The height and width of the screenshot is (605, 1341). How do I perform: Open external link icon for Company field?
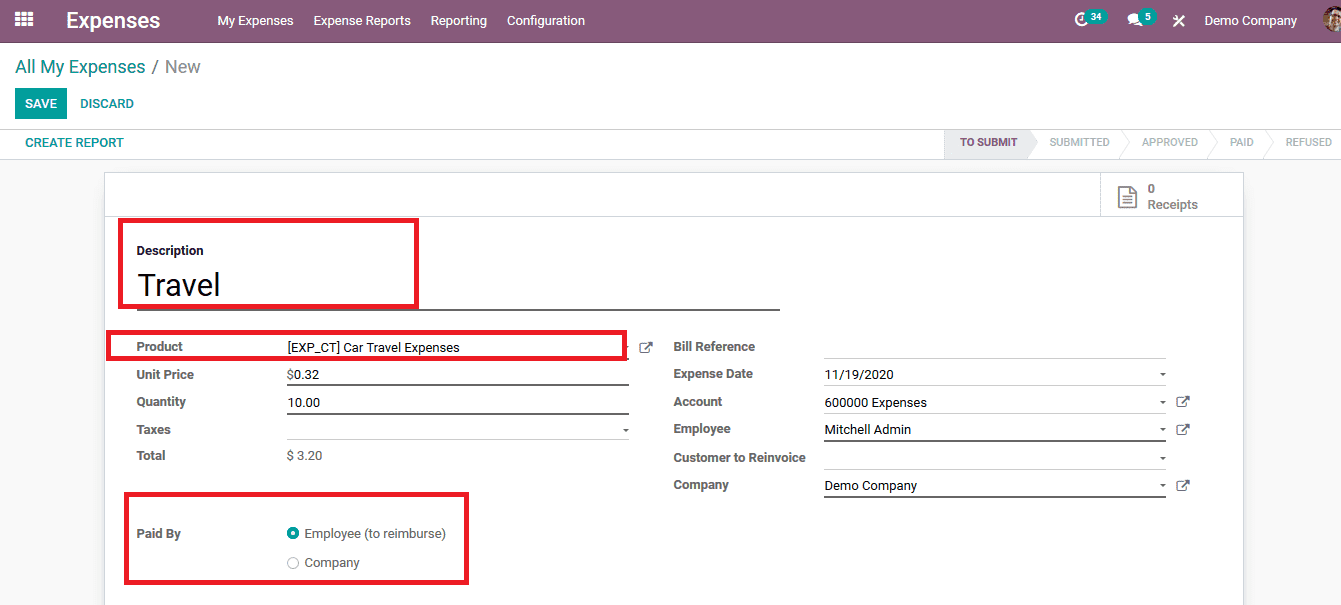point(1183,486)
